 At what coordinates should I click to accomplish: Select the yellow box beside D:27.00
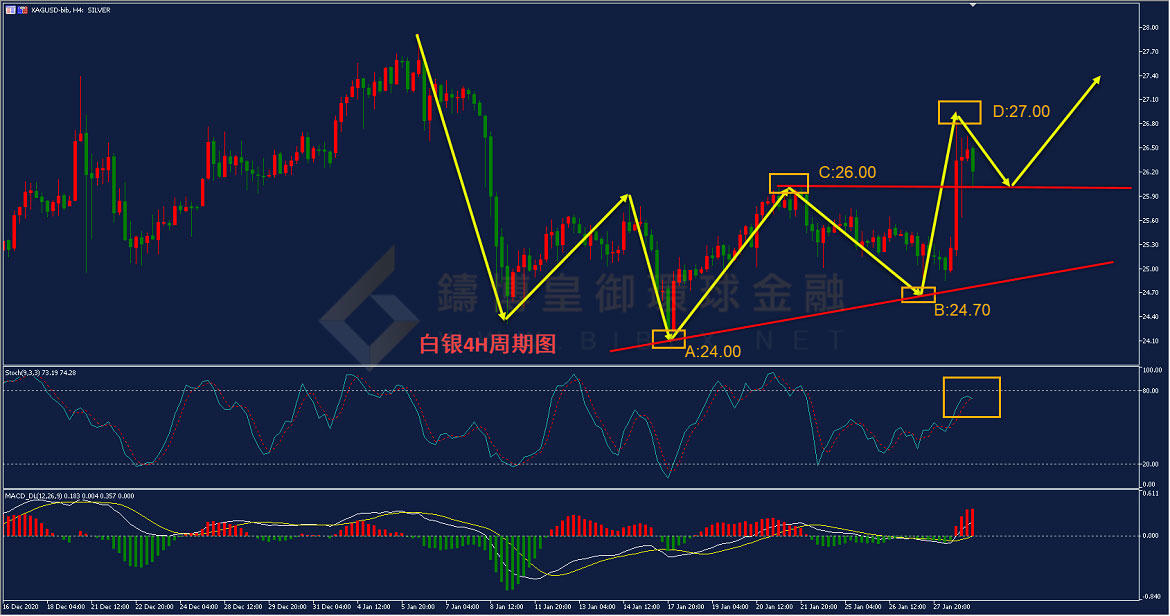(x=960, y=112)
